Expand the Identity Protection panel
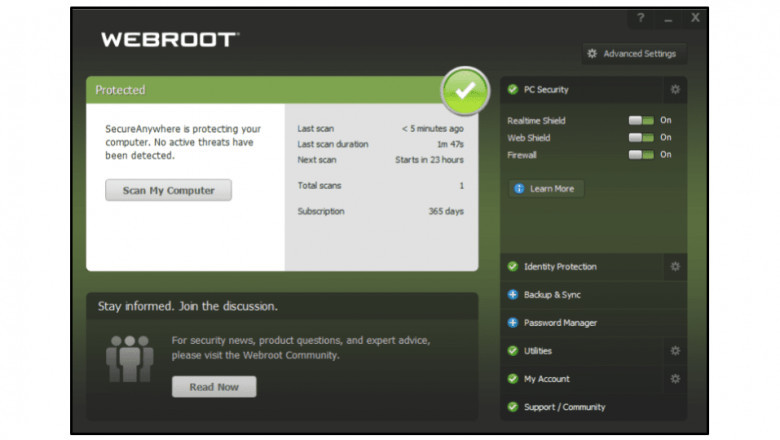The image size is (780, 440). coord(559,267)
